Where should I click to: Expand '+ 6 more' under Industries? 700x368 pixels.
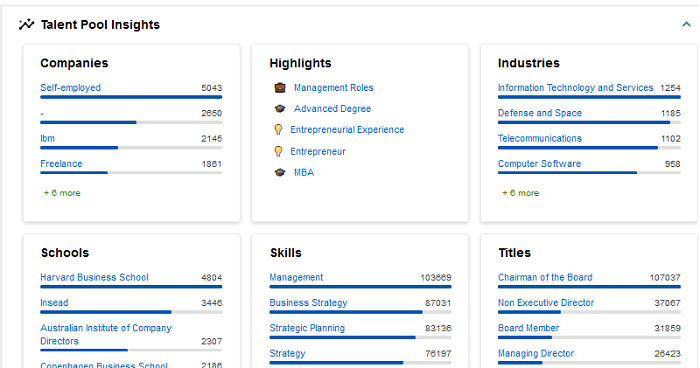click(x=521, y=193)
